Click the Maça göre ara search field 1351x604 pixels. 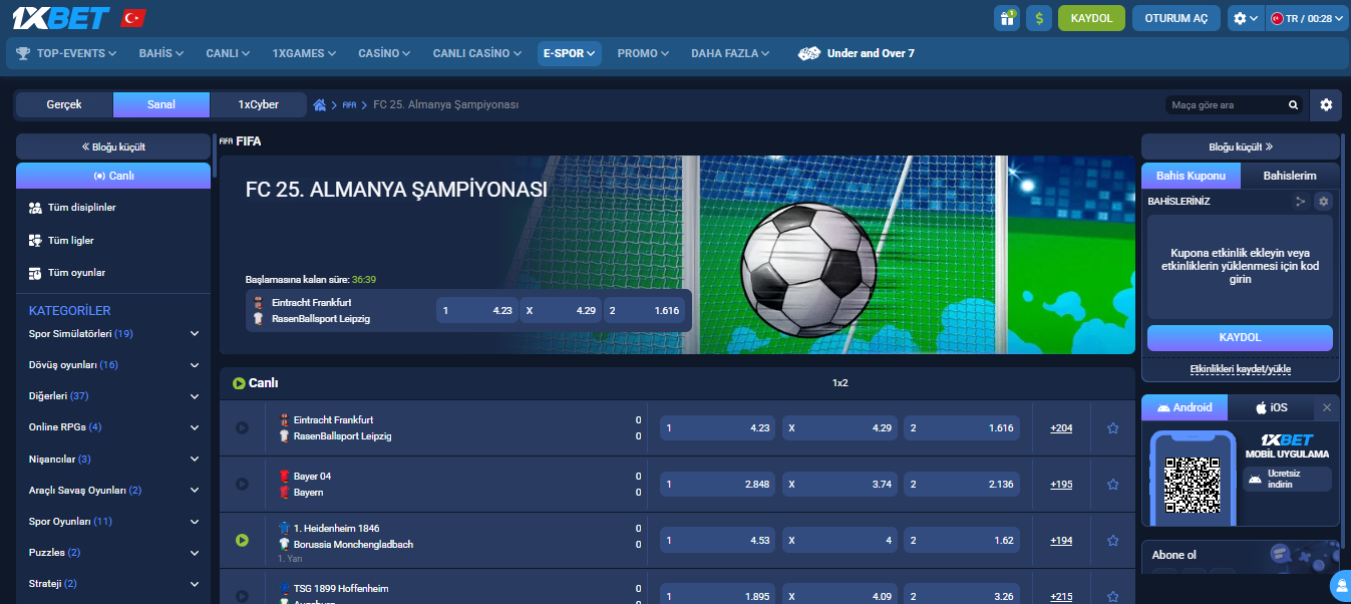pos(1226,105)
